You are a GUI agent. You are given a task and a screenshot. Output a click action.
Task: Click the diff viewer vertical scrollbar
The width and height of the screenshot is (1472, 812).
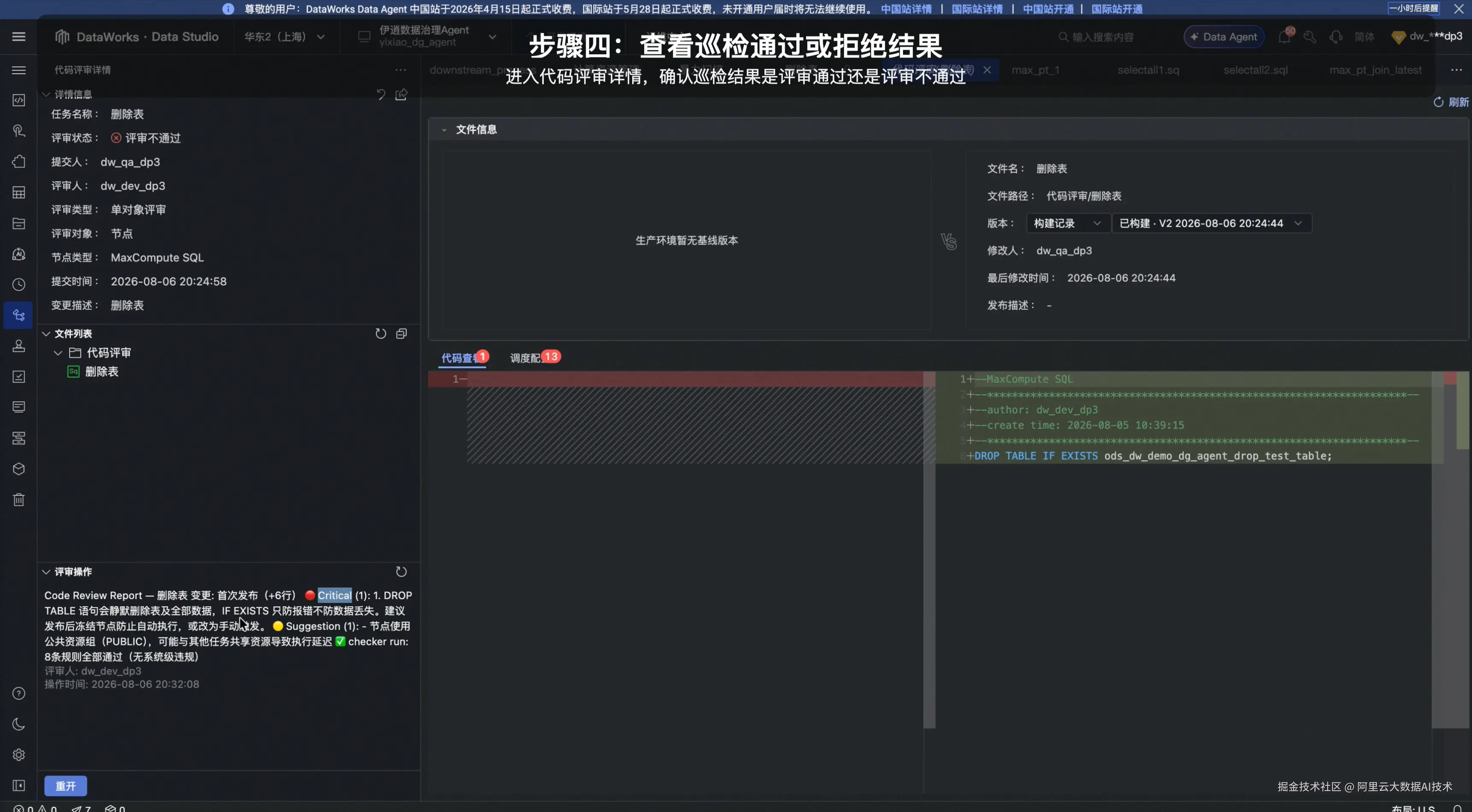coord(929,550)
